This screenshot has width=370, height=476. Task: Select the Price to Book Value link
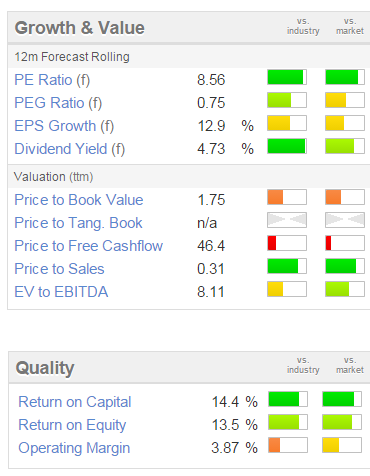click(79, 200)
